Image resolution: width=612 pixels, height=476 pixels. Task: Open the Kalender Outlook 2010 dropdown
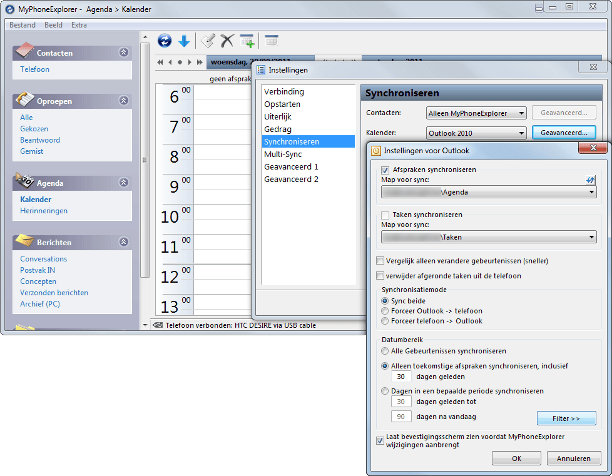pos(476,133)
